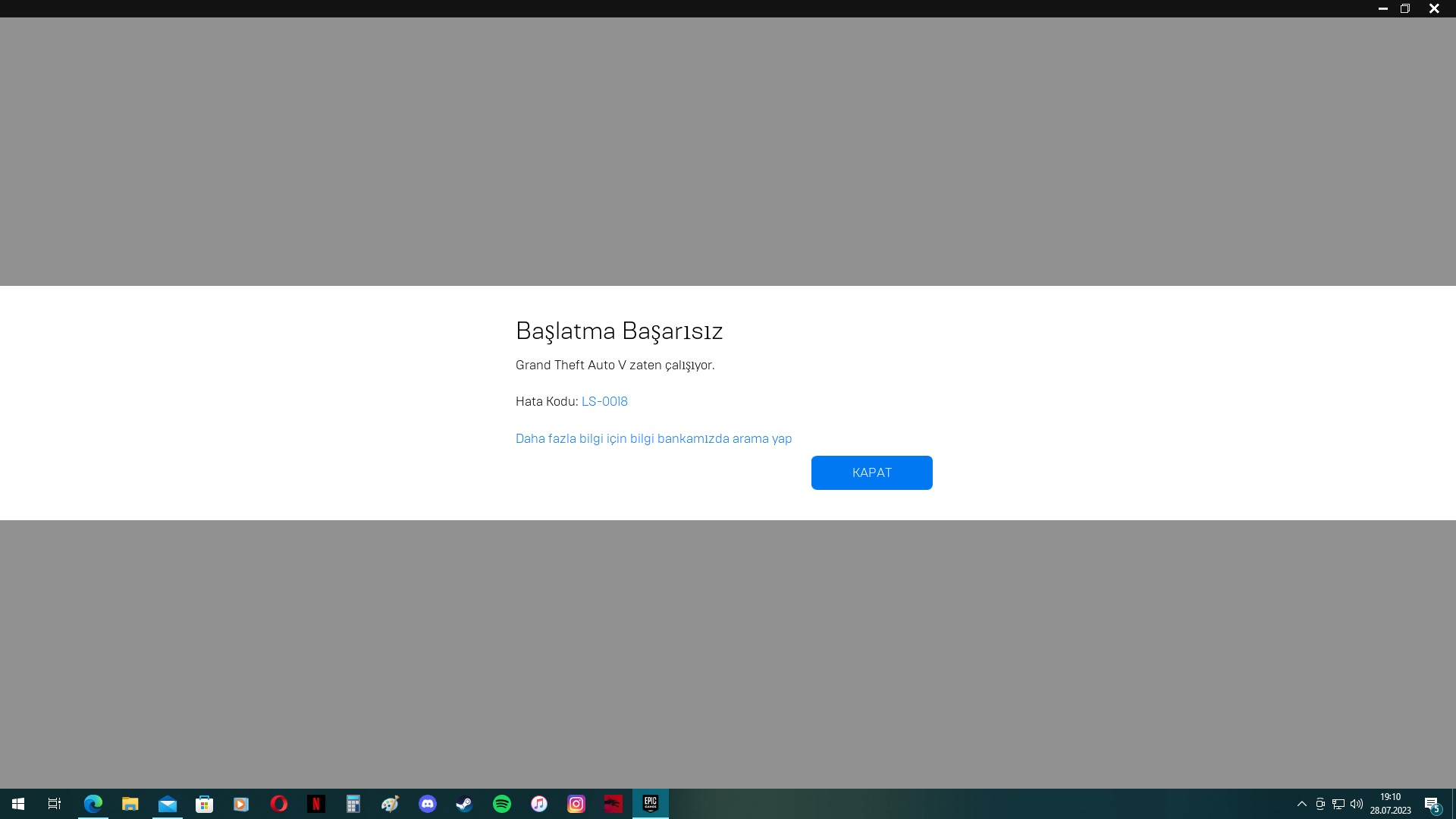The width and height of the screenshot is (1456, 819).
Task: Open Spotify taskbar icon
Action: (501, 804)
